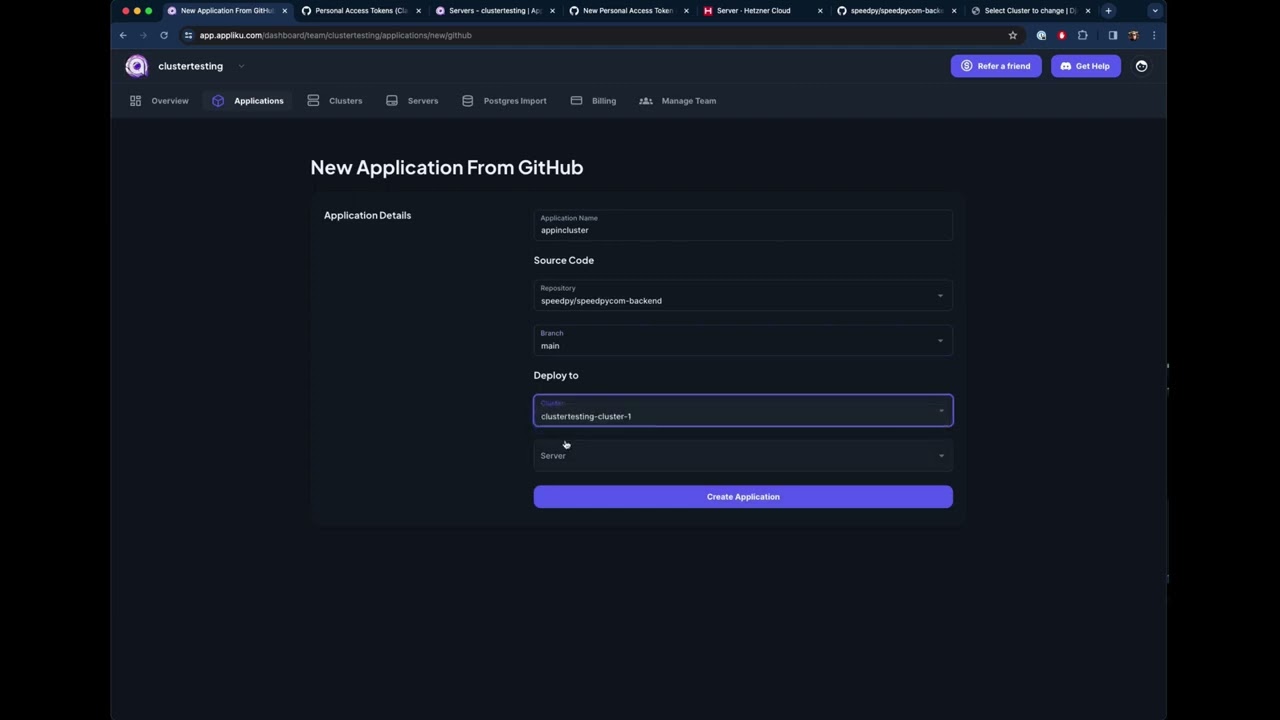Screen dimensions: 1280x720
Task: Click the Appliku logo icon
Action: point(136,66)
